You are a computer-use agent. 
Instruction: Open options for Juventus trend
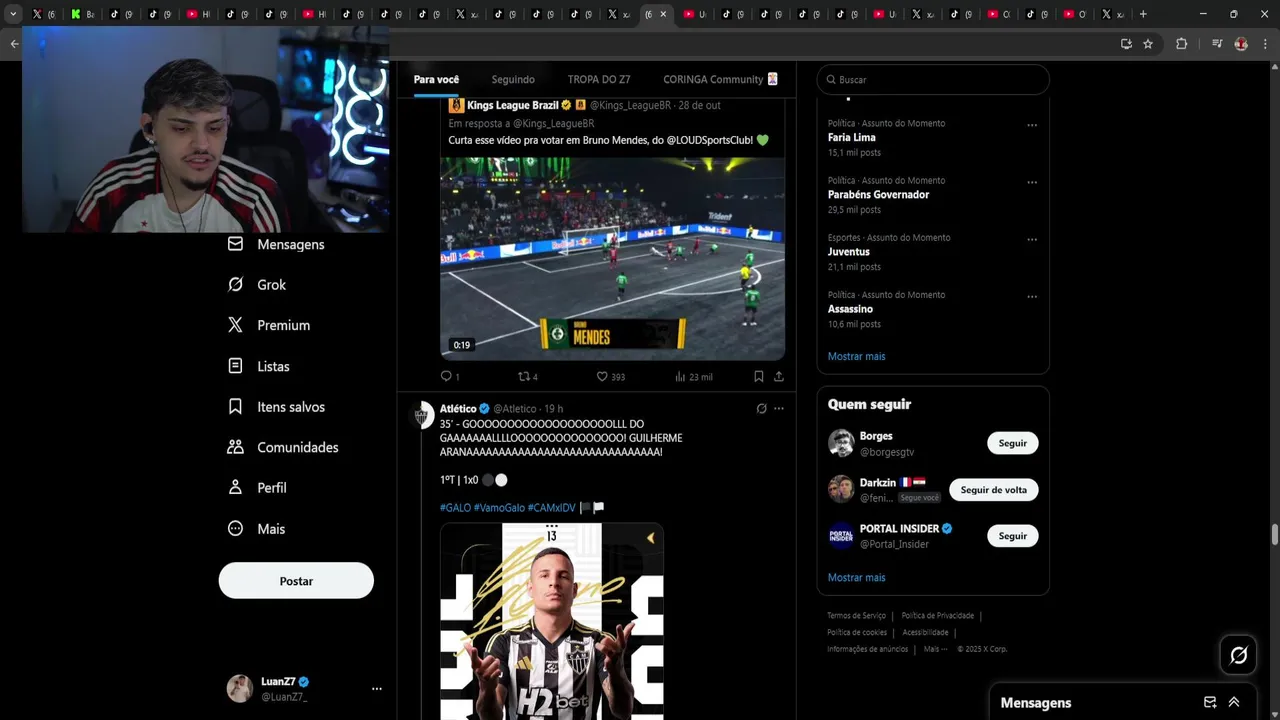pyautogui.click(x=1032, y=239)
